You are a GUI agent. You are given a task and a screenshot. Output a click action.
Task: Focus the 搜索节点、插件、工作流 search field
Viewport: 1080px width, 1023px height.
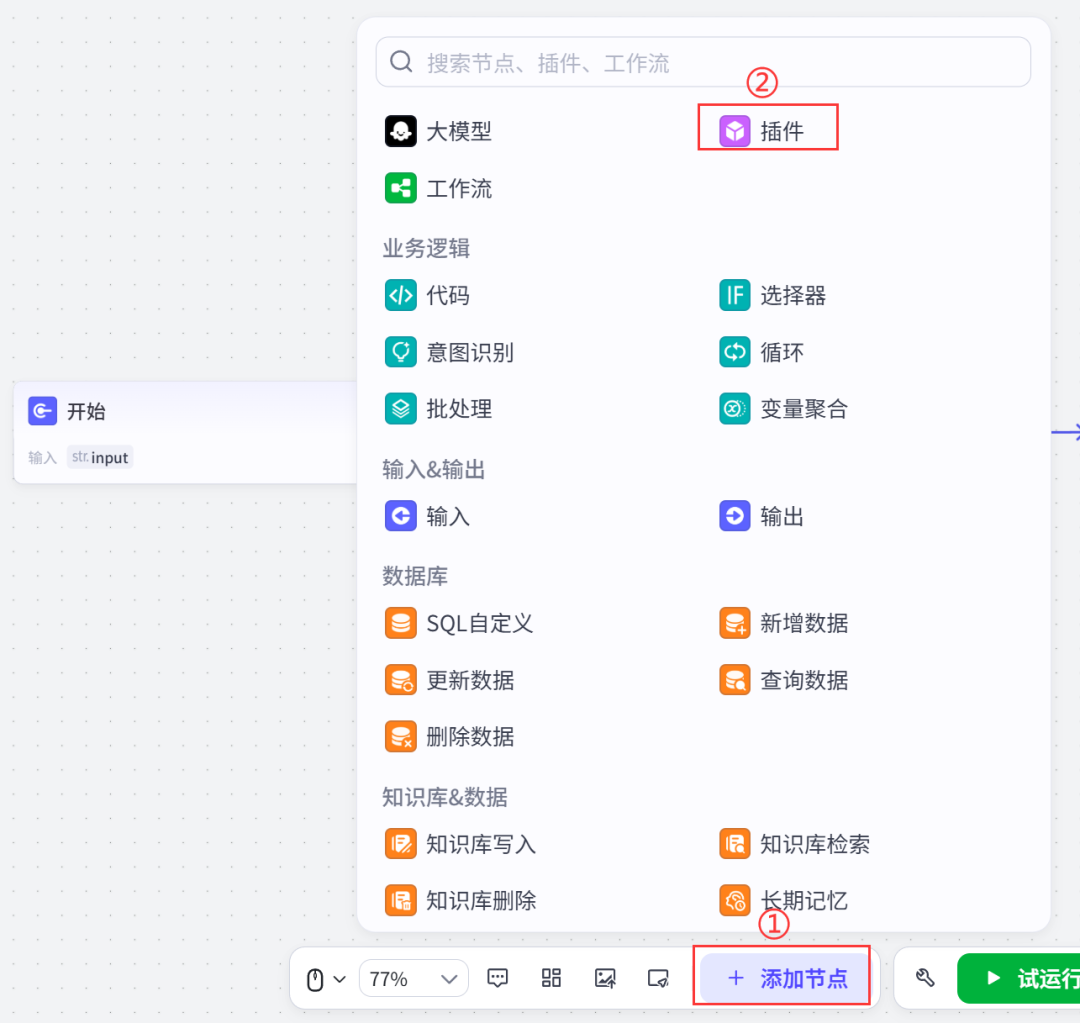703,62
